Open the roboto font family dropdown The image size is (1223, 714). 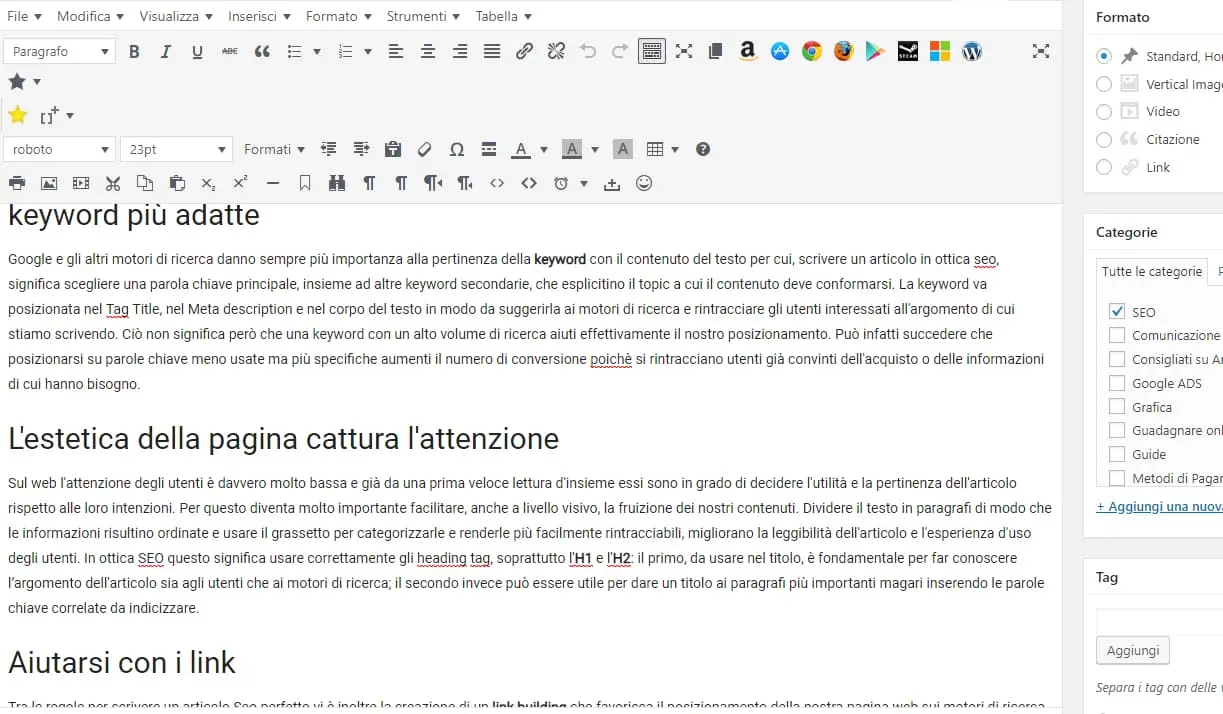pyautogui.click(x=60, y=149)
